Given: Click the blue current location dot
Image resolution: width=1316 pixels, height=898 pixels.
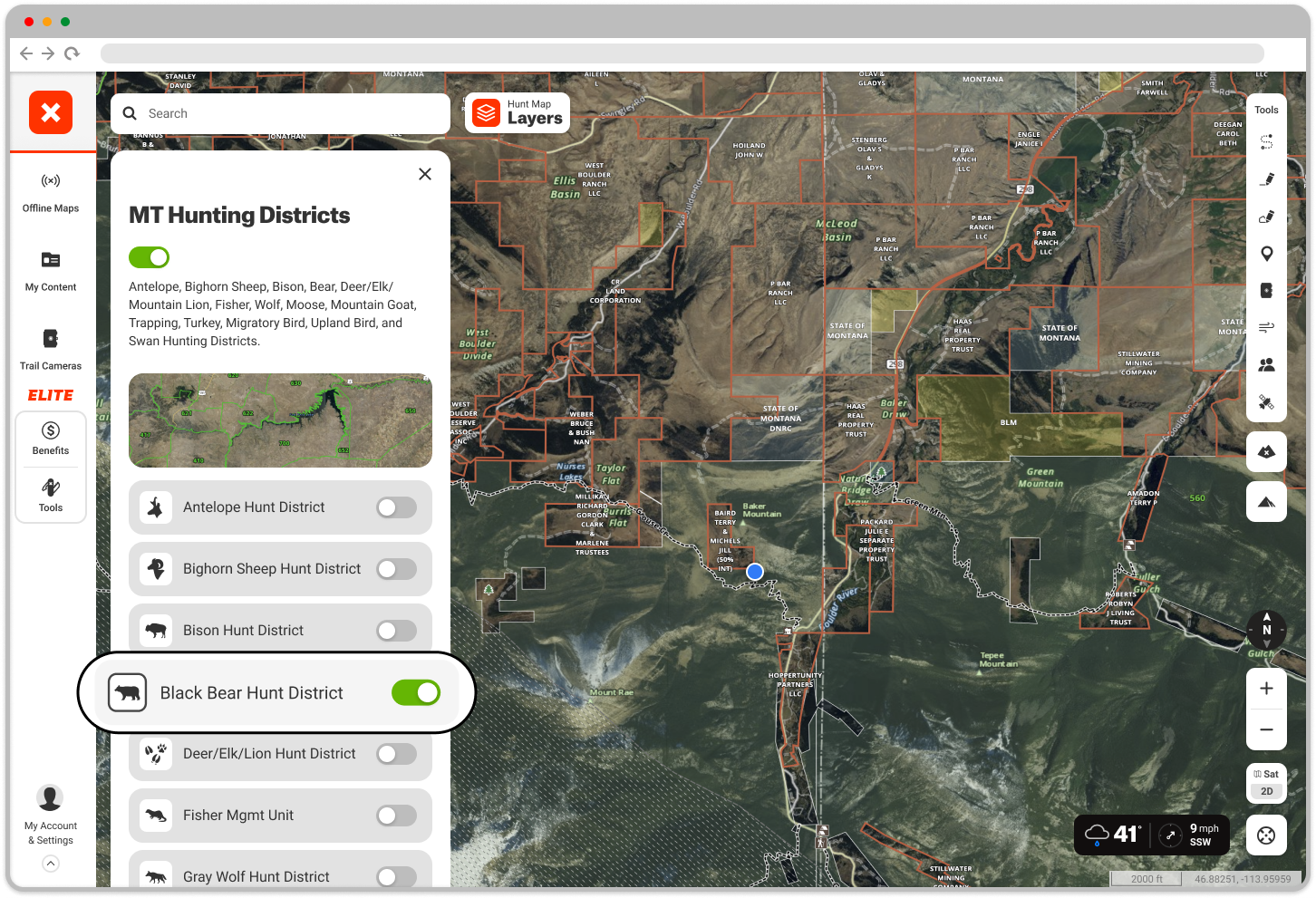Looking at the screenshot, I should [x=755, y=572].
